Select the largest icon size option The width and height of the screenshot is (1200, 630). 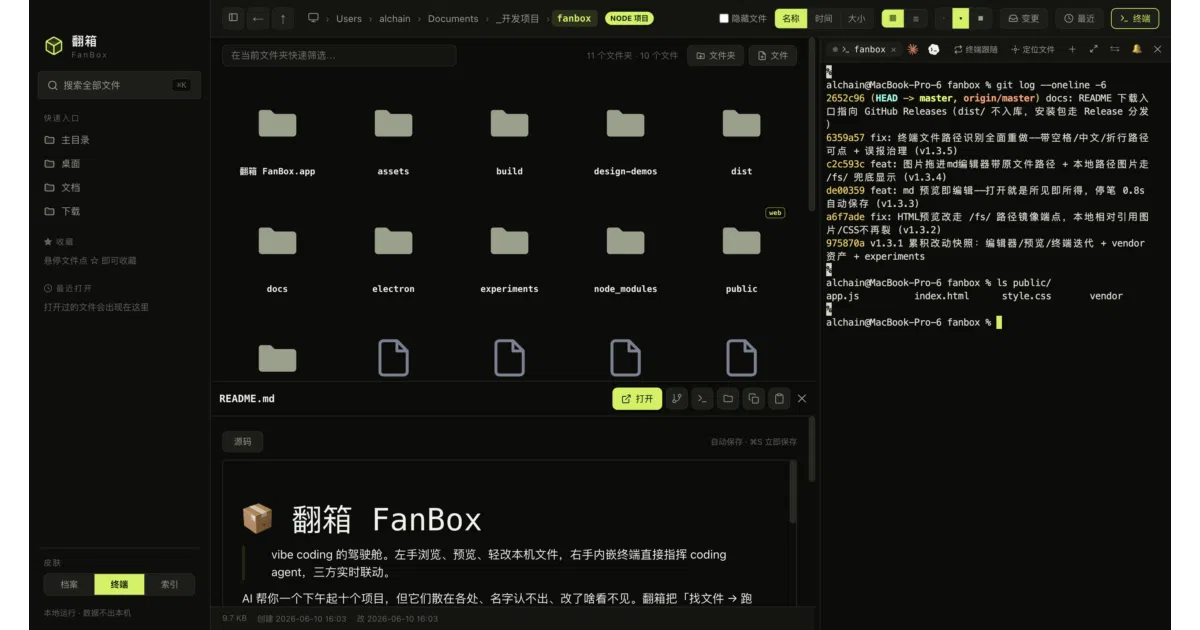click(980, 18)
